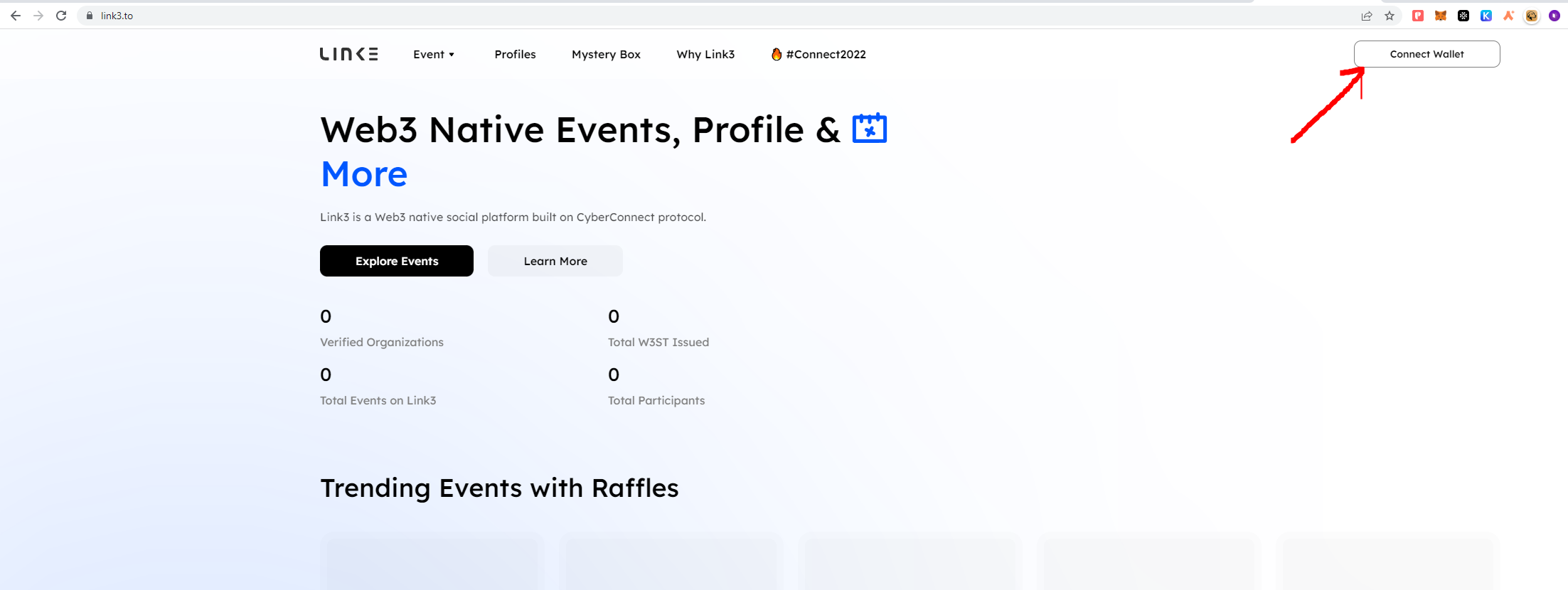Click the Link3 logo
1568x590 pixels.
click(348, 54)
